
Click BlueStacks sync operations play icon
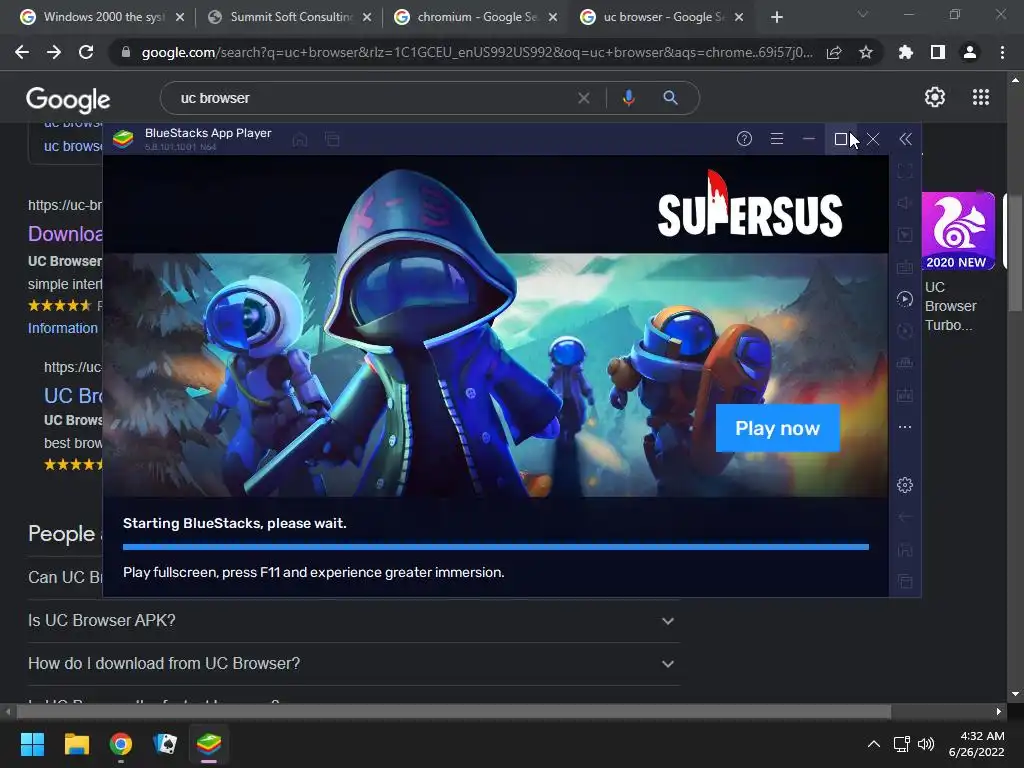tap(904, 299)
